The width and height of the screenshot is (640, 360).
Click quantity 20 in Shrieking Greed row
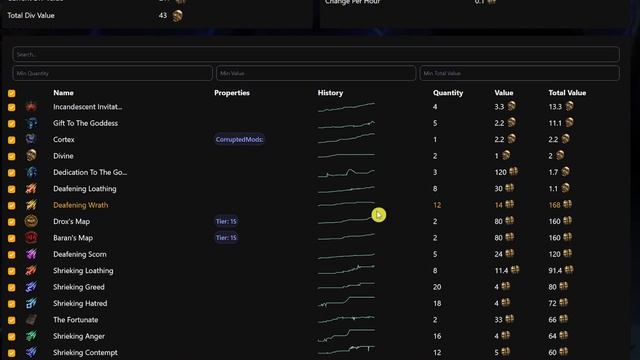(437, 287)
